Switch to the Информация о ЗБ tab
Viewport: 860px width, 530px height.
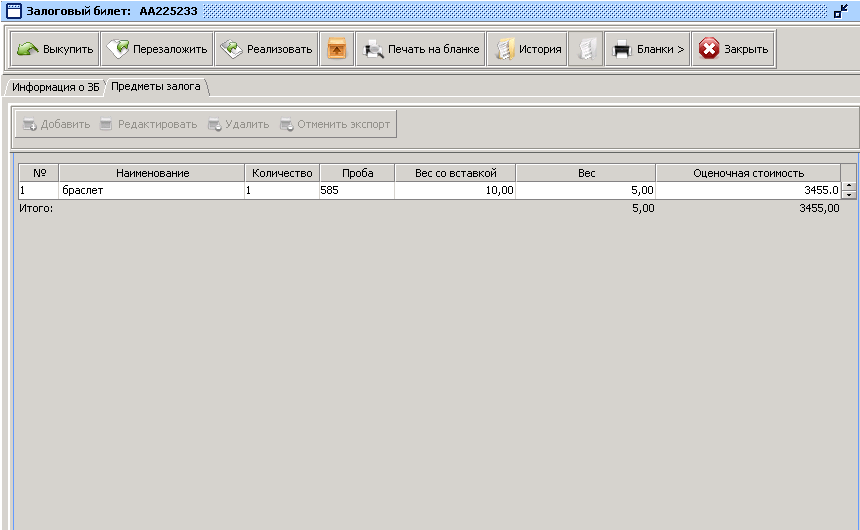[55, 87]
